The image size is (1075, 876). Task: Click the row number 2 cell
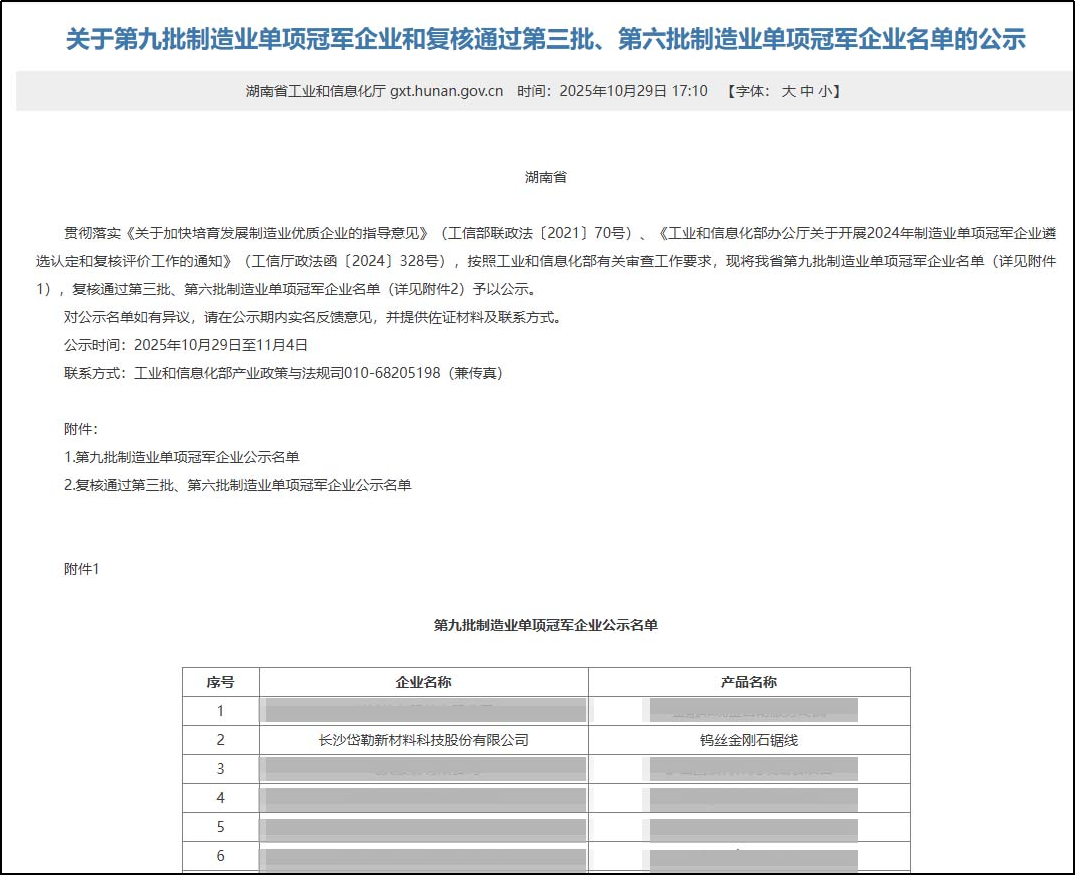coord(221,740)
